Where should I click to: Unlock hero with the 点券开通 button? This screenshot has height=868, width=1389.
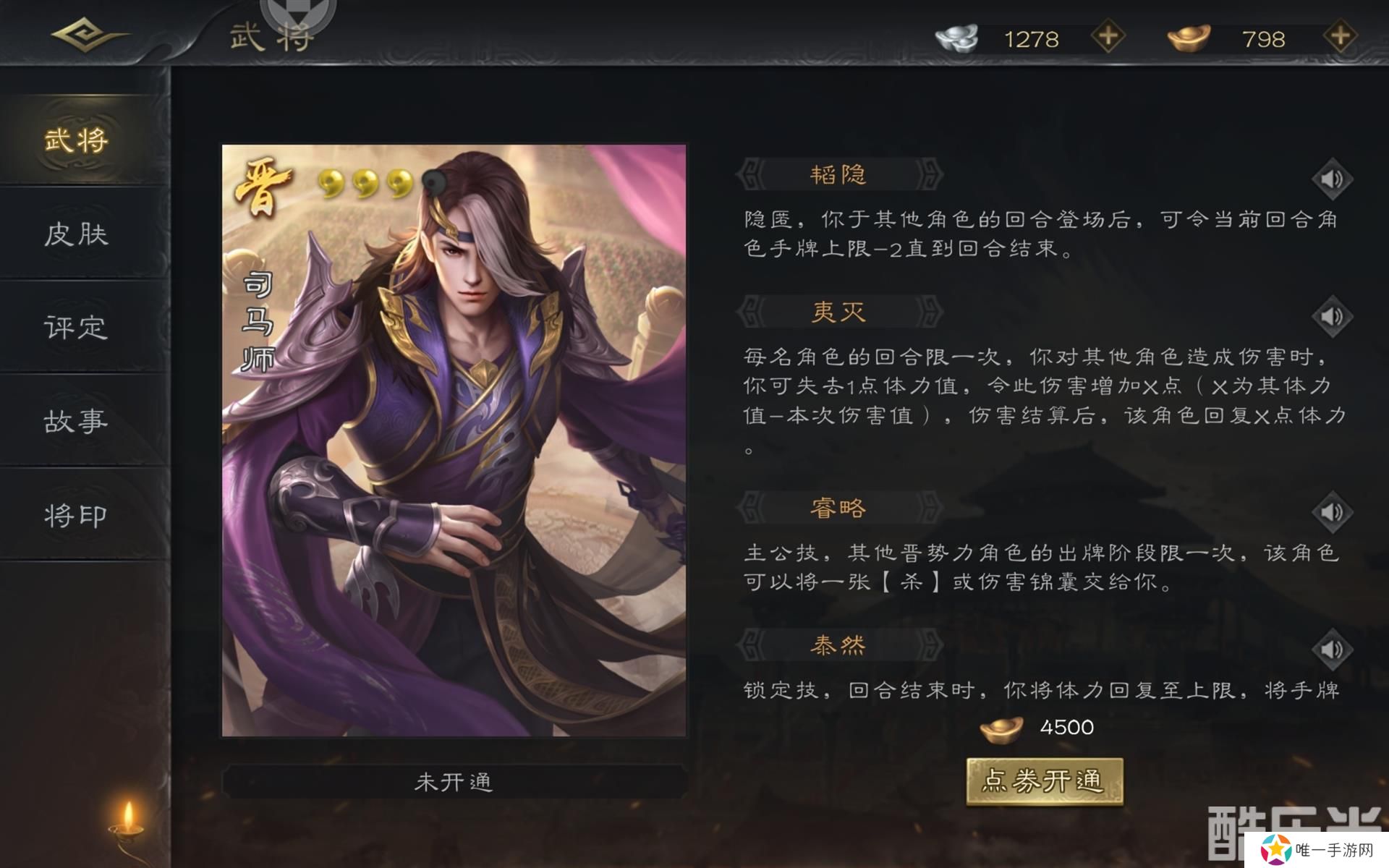(x=1045, y=781)
